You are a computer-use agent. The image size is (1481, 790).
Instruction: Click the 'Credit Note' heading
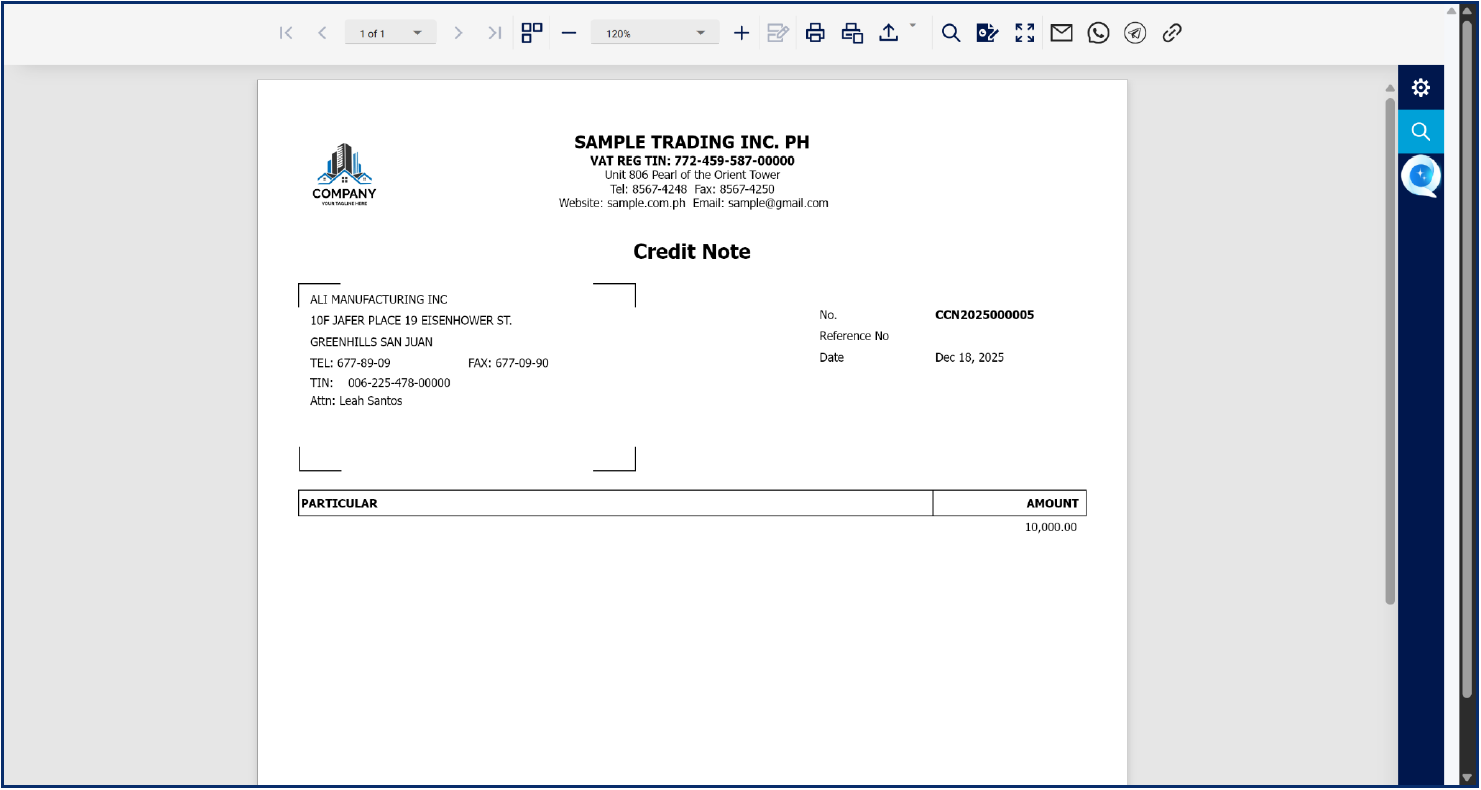692,252
